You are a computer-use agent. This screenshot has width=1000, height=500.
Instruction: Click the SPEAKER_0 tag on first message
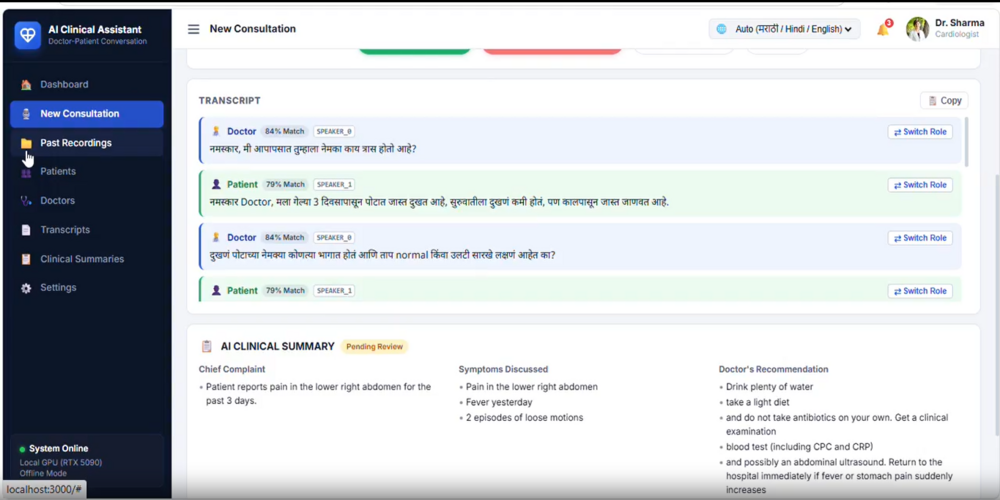(334, 131)
